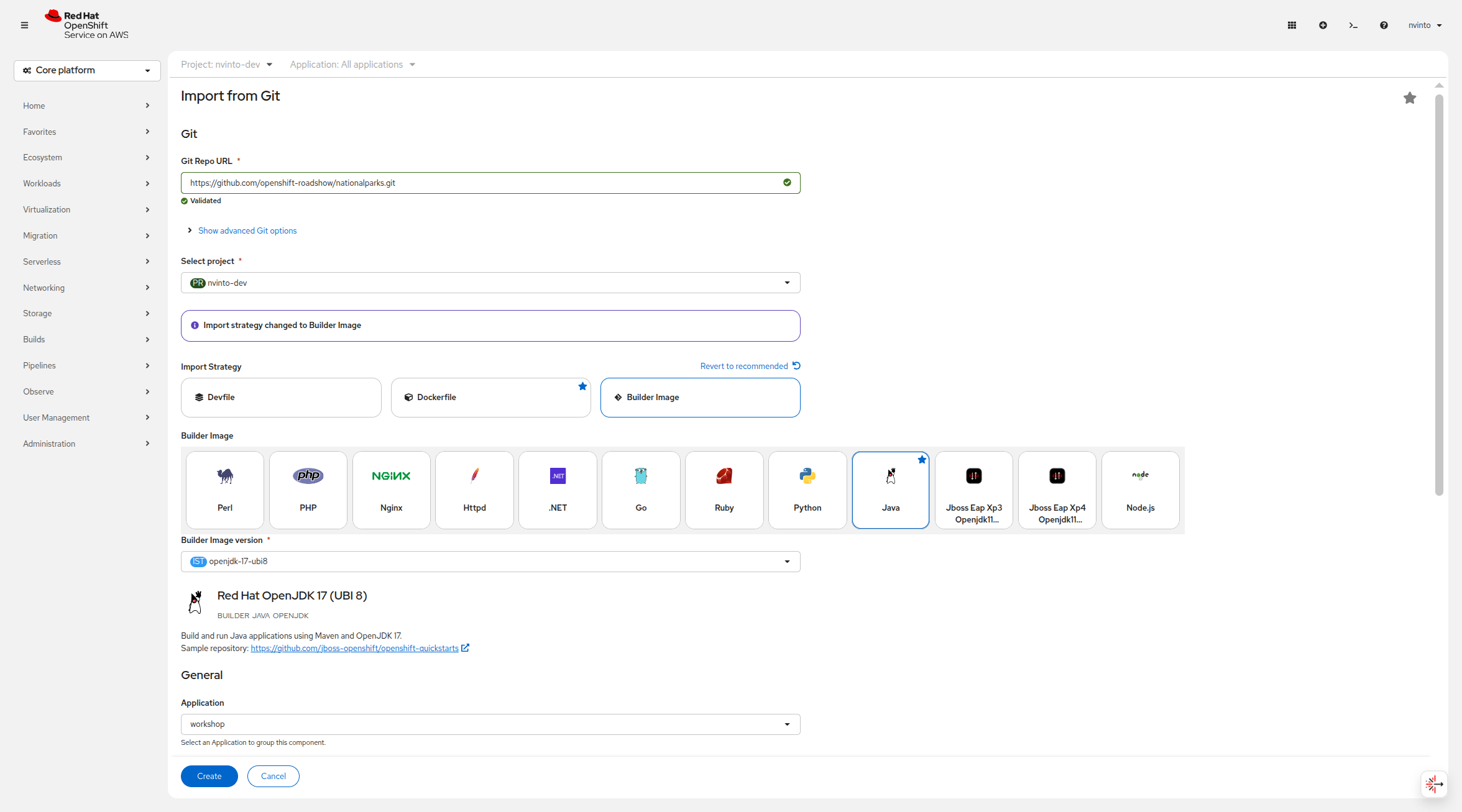Open the Application workshop dropdown

pos(490,724)
